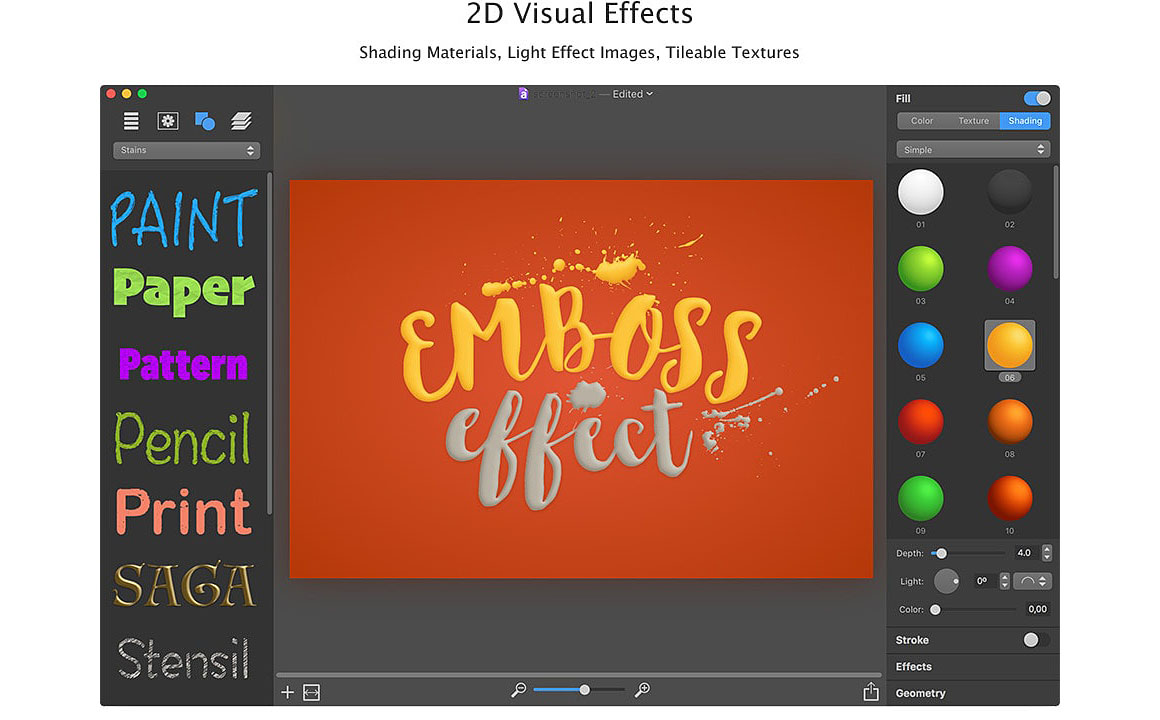Select orange shading material 08
The width and height of the screenshot is (1160, 720).
[x=1009, y=422]
